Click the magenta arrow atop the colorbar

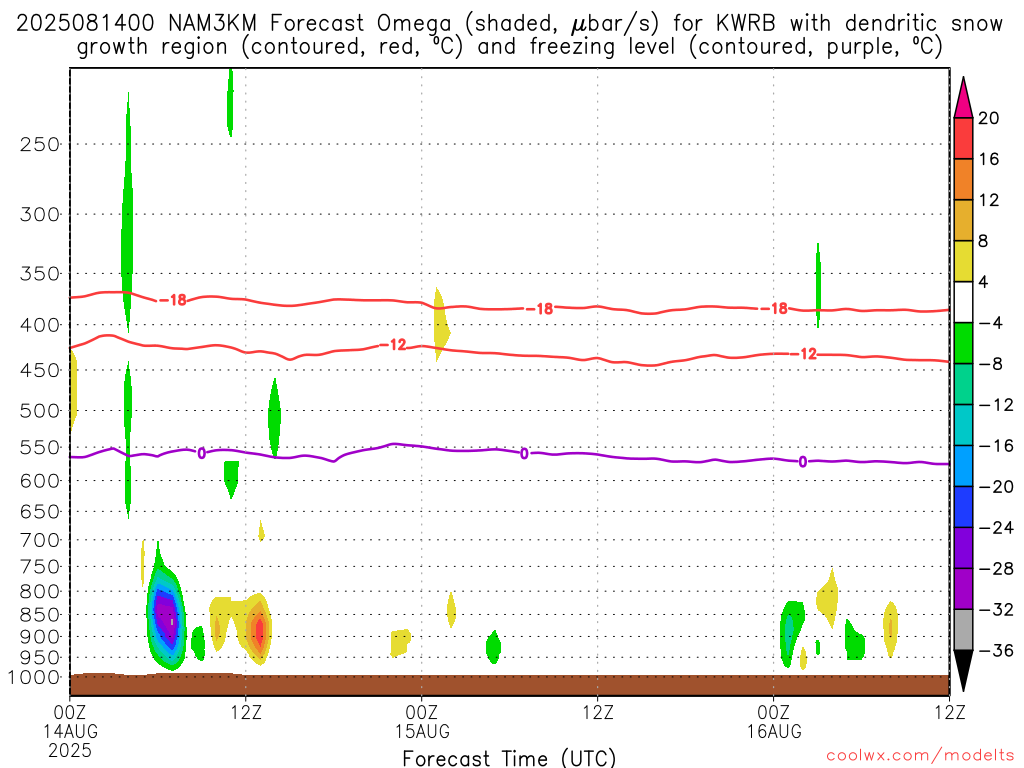pyautogui.click(x=963, y=99)
